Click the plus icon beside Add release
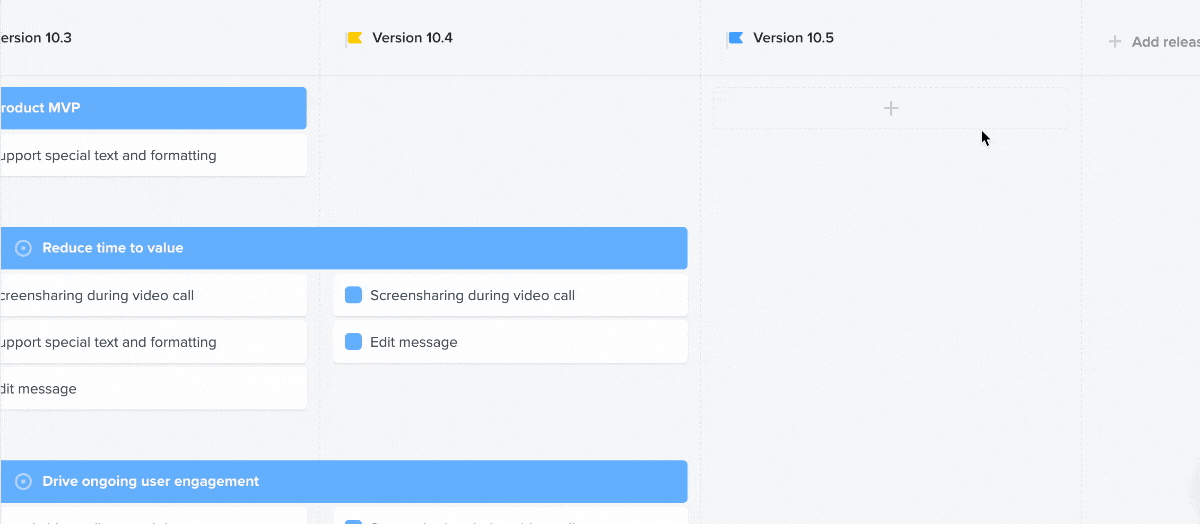Viewport: 1200px width, 524px height. click(x=1114, y=42)
